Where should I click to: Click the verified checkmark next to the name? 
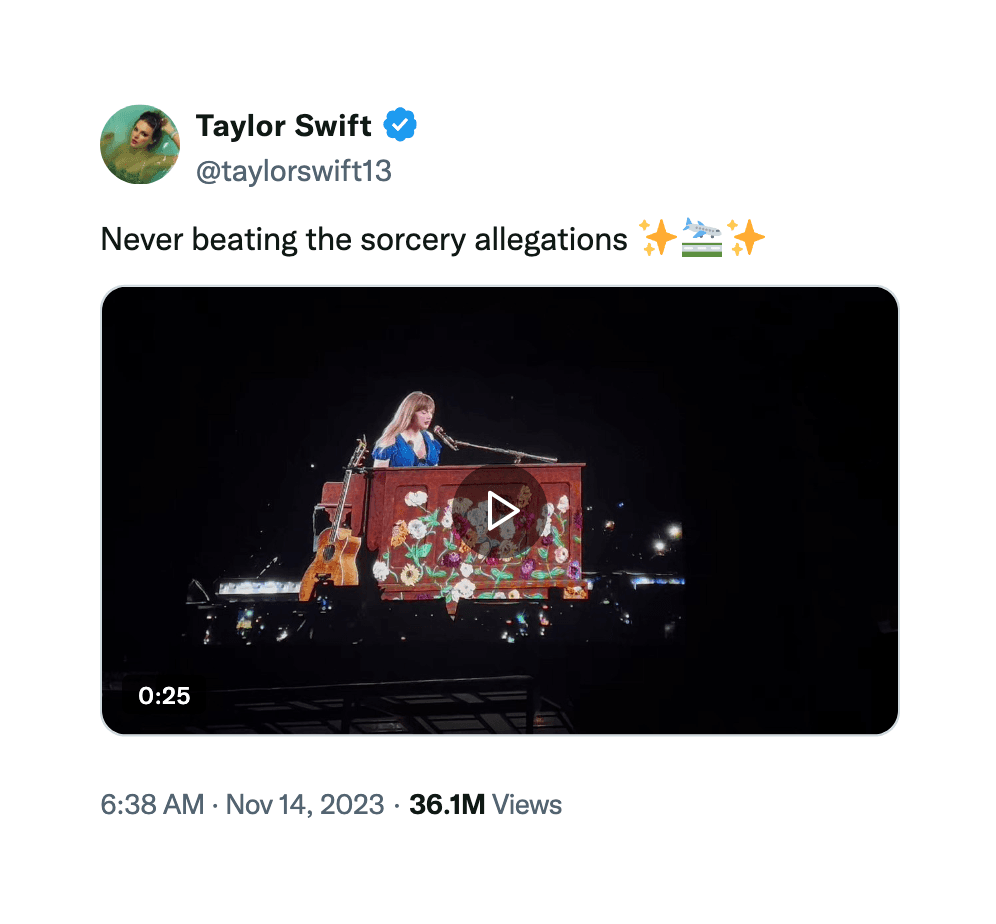[x=400, y=124]
